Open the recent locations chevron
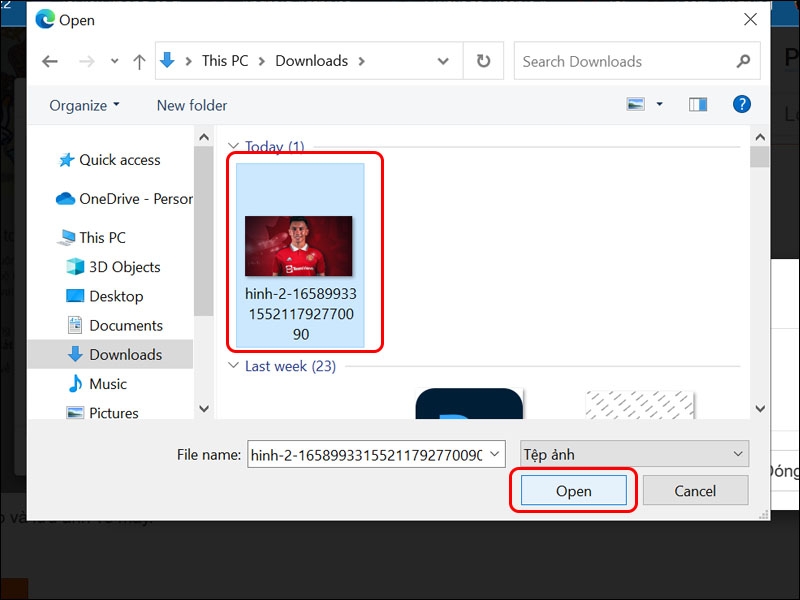The height and width of the screenshot is (600, 800). tap(114, 61)
